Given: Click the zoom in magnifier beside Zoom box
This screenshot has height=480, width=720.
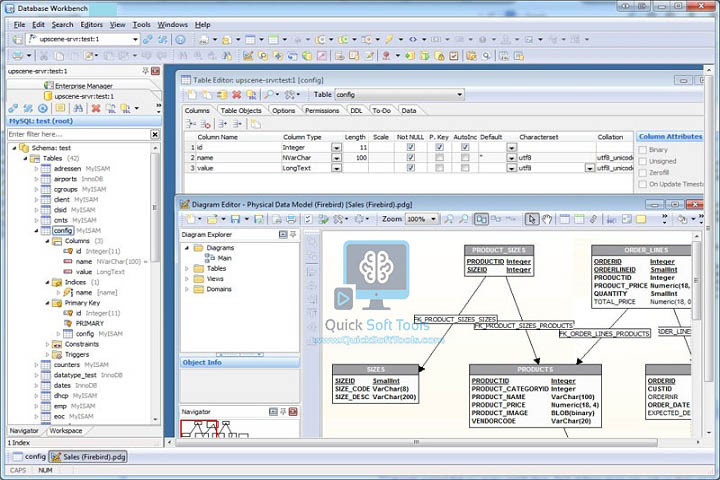Looking at the screenshot, I should 449,219.
